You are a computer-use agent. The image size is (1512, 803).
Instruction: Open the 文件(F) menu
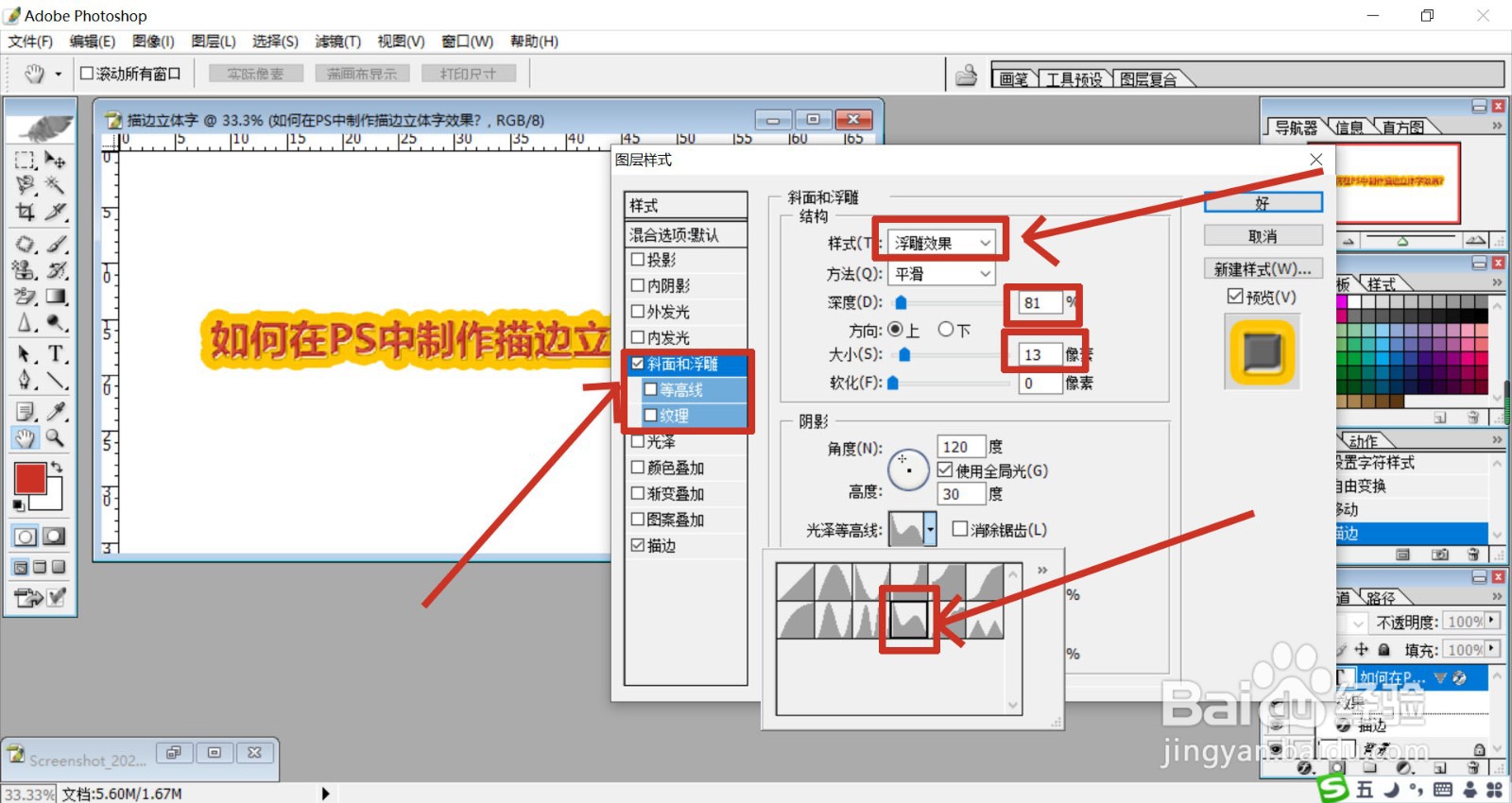click(x=30, y=42)
